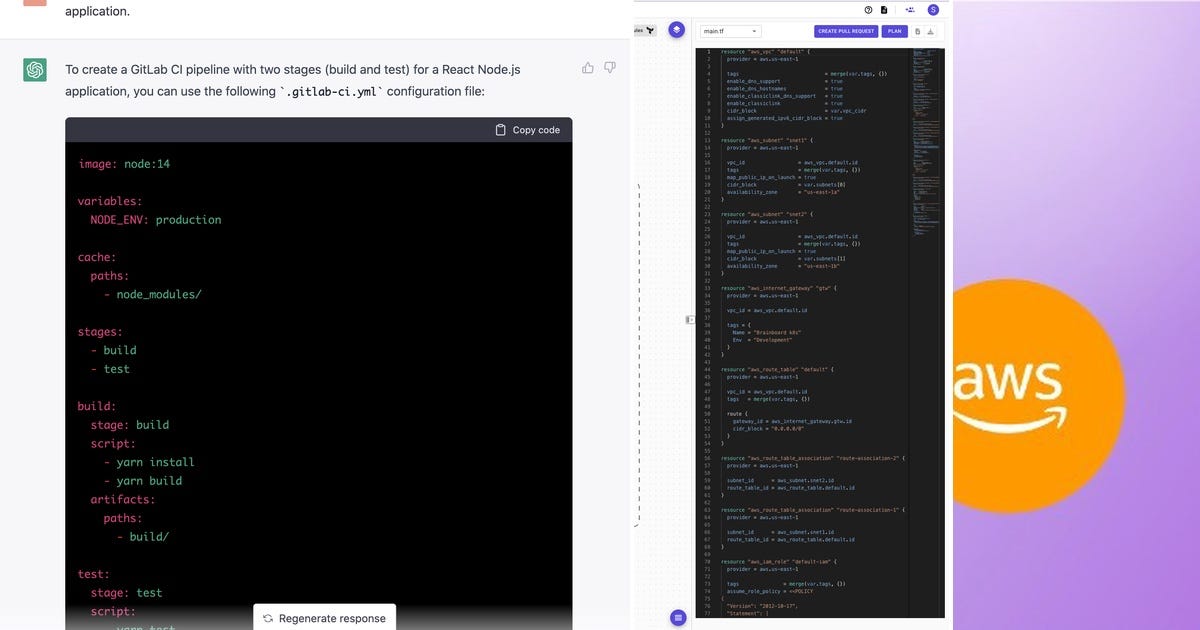Open chat via the blue circle icon
Image resolution: width=1200 pixels, height=630 pixels.
click(678, 618)
